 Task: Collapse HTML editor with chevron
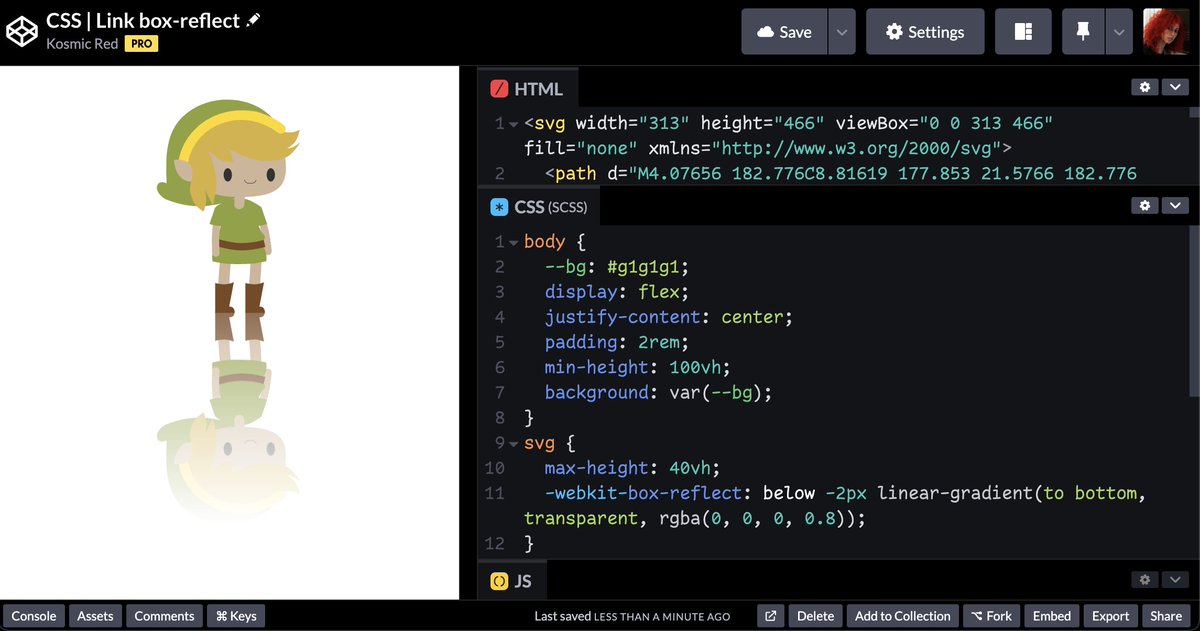[x=1175, y=88]
